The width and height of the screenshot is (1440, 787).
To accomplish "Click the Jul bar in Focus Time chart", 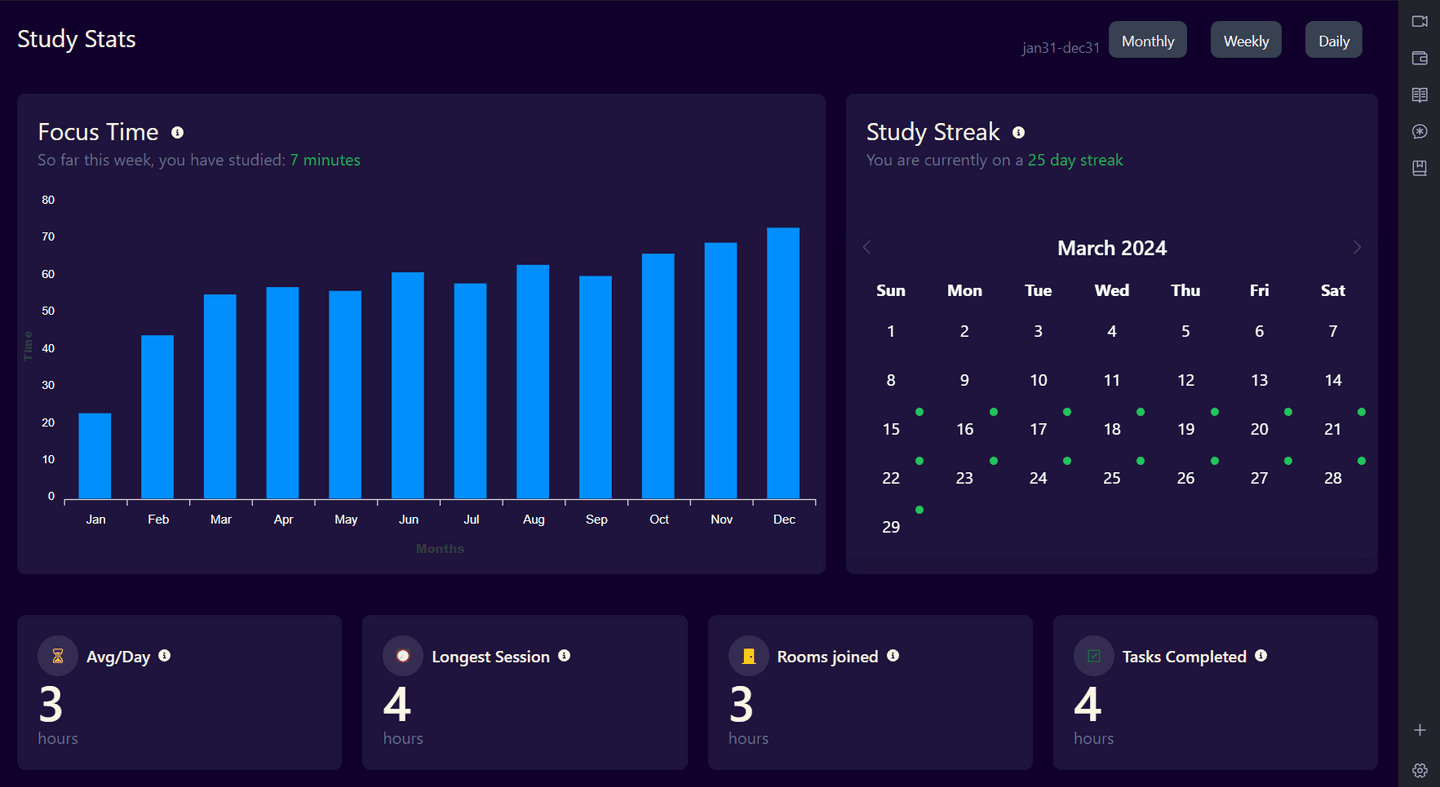I will click(x=470, y=391).
